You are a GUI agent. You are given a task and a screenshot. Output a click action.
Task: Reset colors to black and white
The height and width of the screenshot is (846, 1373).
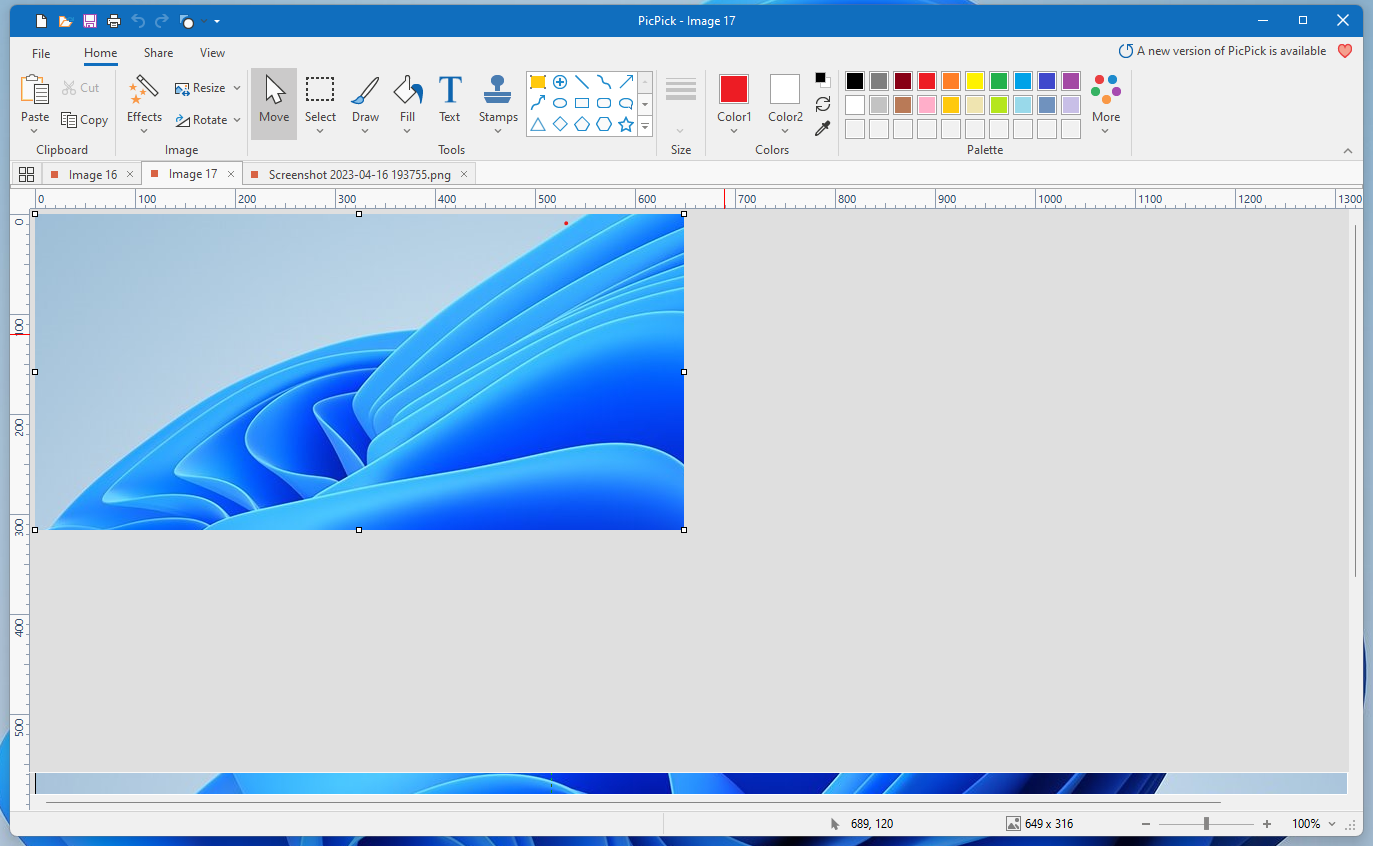click(822, 80)
